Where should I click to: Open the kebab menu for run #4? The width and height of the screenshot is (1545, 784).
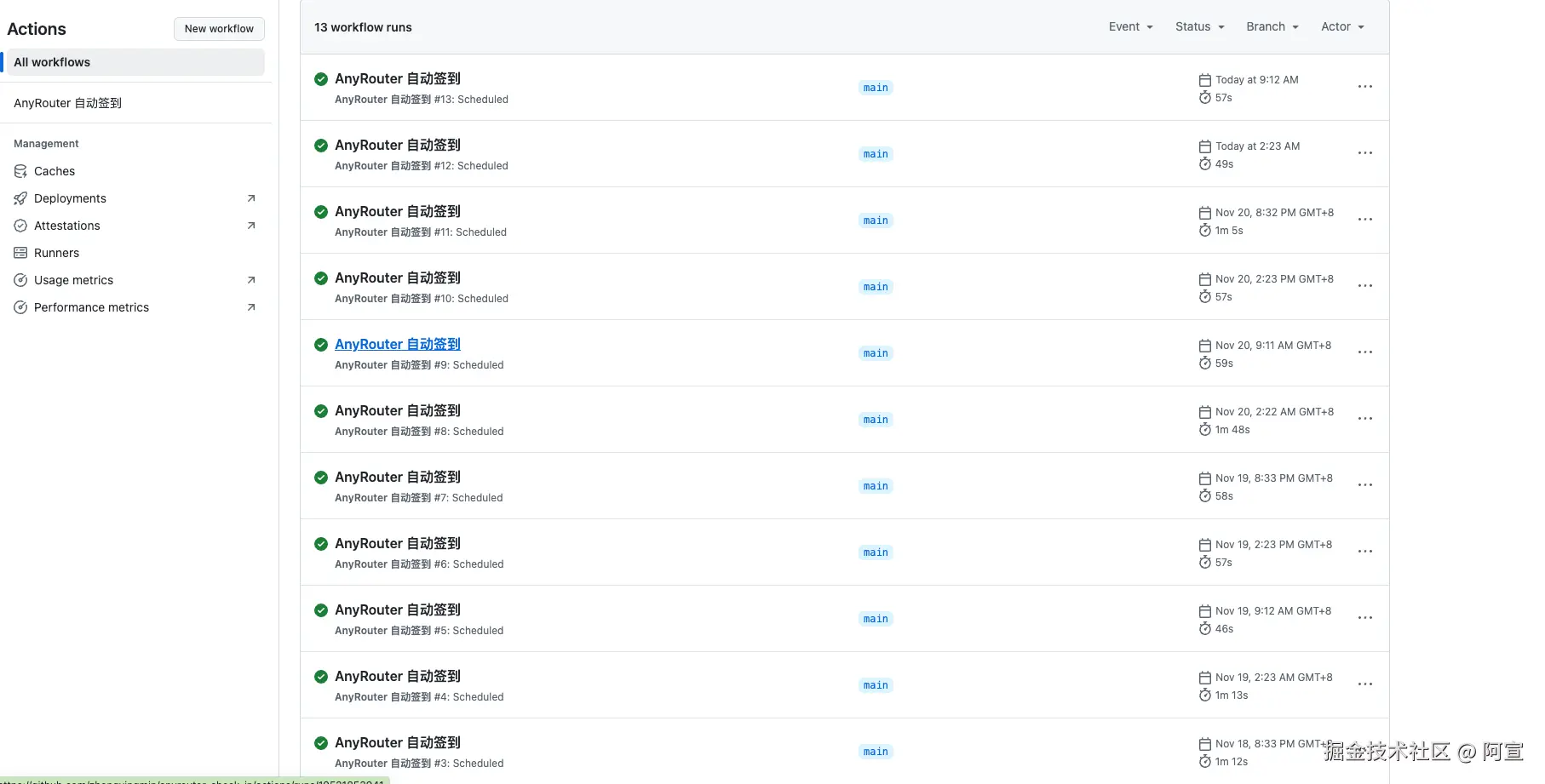tap(1364, 684)
